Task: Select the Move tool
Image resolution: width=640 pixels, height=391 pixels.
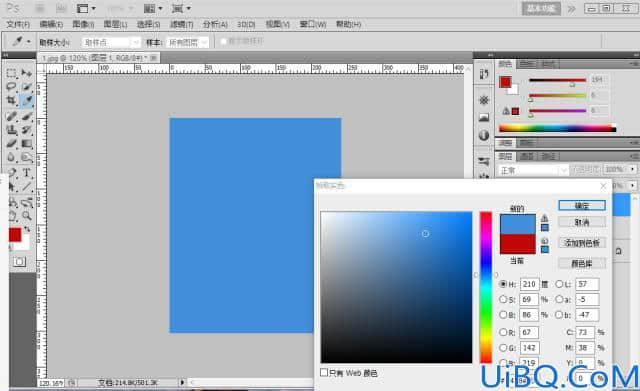Action: (x=27, y=73)
